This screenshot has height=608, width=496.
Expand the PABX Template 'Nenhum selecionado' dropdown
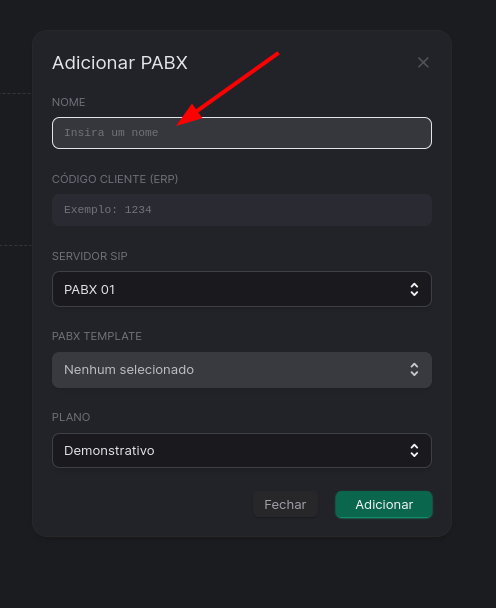coord(242,370)
